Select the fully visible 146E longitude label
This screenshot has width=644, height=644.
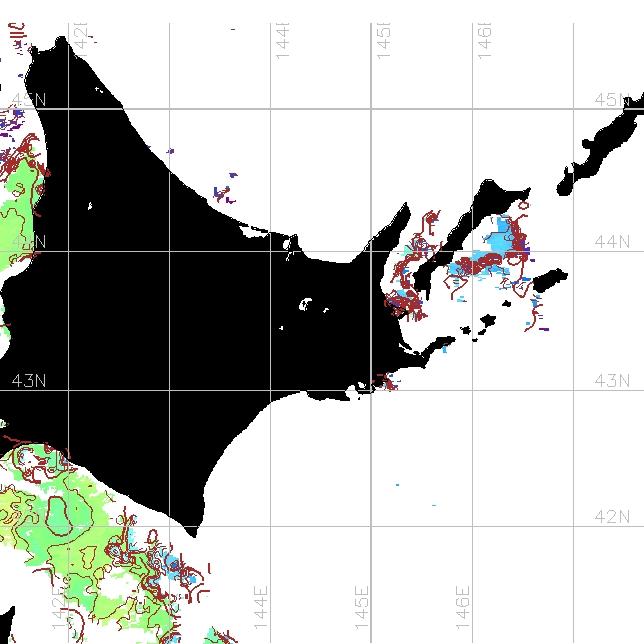coord(462,607)
